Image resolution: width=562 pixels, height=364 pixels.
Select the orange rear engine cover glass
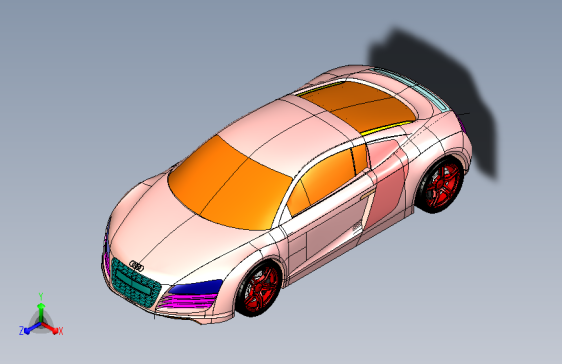358,106
